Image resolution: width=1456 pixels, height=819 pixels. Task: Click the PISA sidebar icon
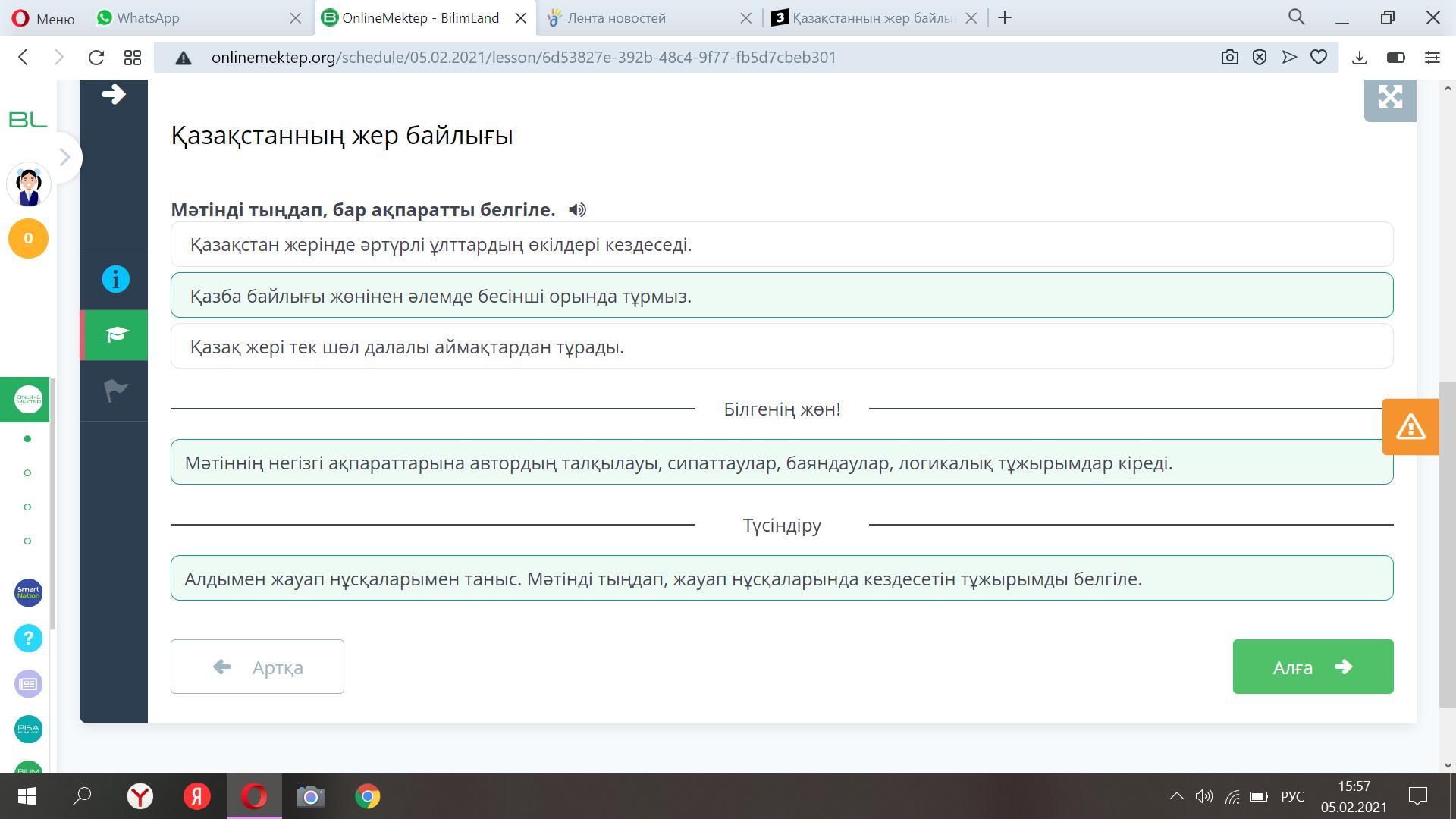pyautogui.click(x=28, y=729)
